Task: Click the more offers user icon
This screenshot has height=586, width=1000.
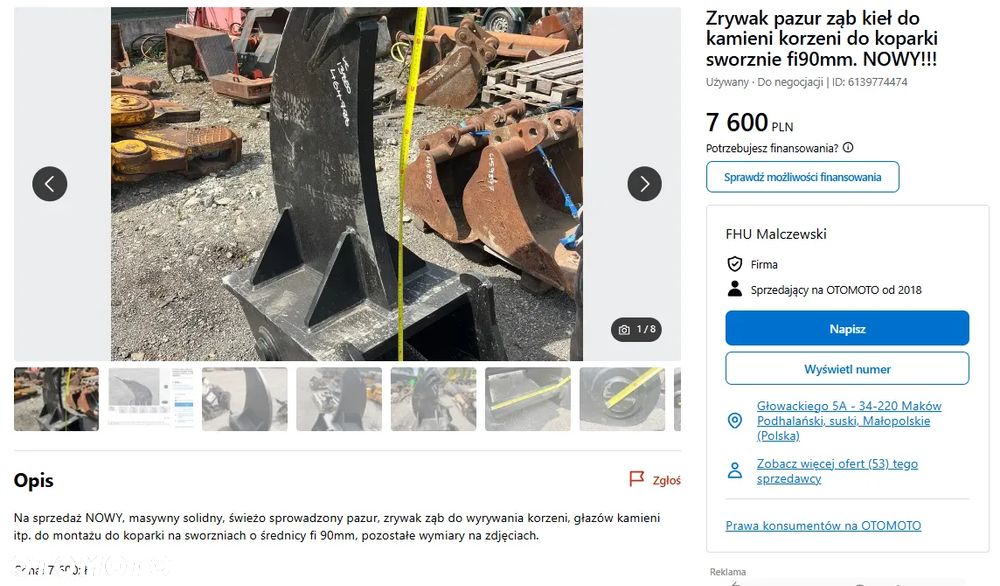Action: pos(735,471)
